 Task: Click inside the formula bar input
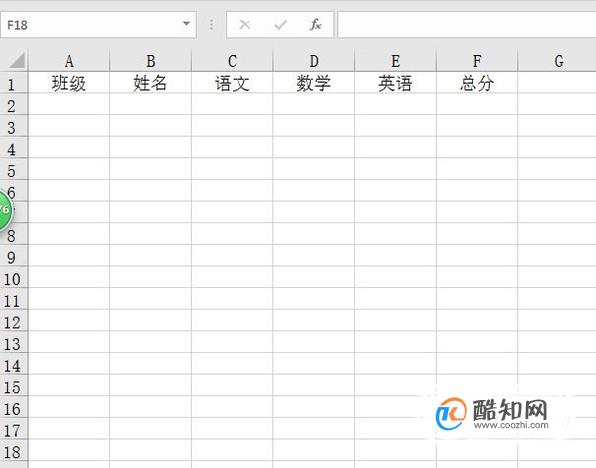coord(467,25)
